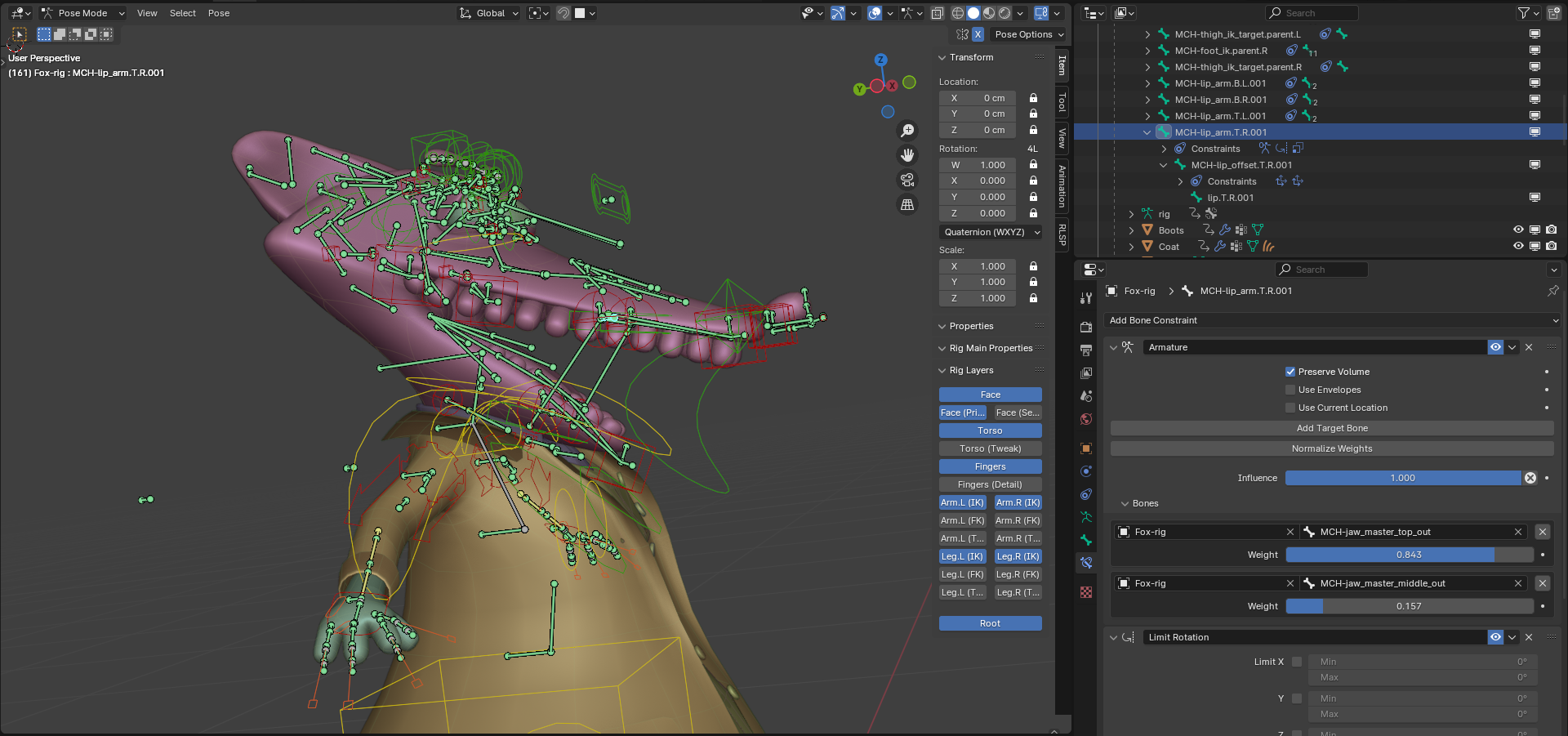Open the Tool properties tab icon
The image size is (1568, 736).
(x=1086, y=298)
